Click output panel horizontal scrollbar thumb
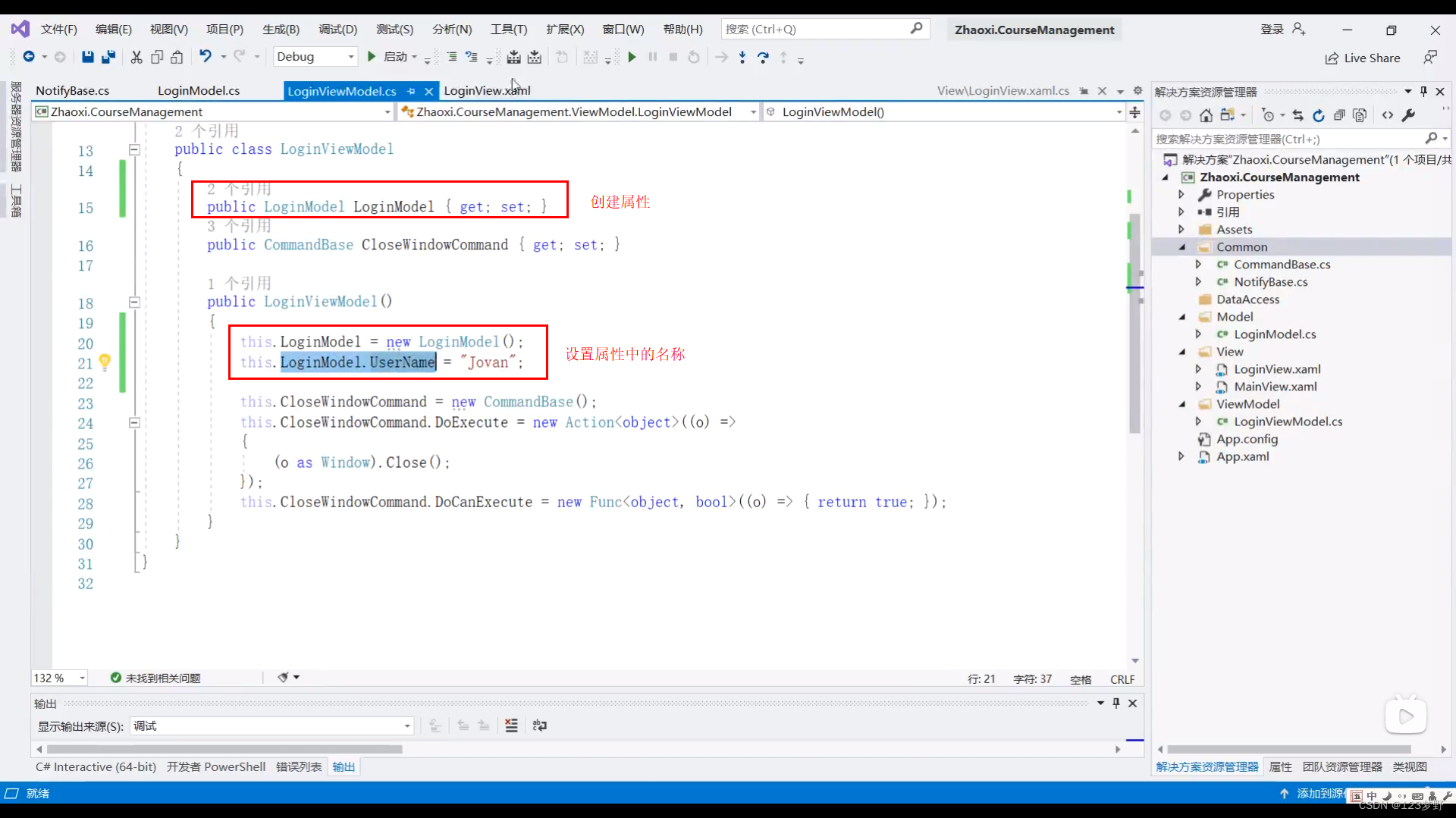The width and height of the screenshot is (1456, 818). click(224, 749)
